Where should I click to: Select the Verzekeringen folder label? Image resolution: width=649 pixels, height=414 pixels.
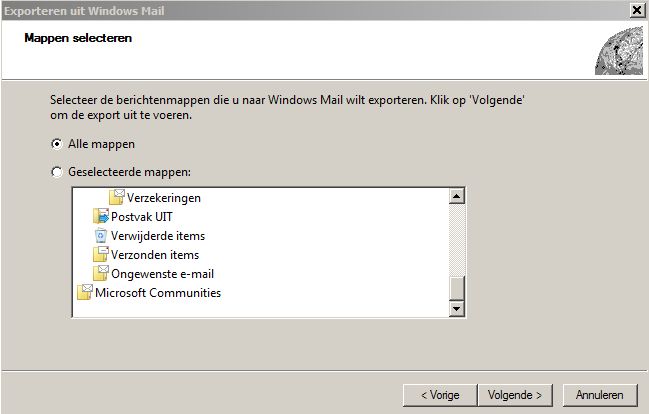point(163,198)
